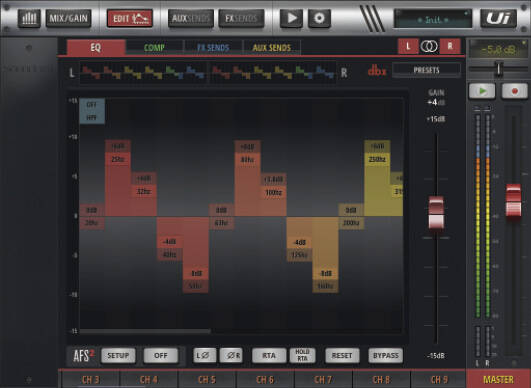The width and height of the screenshot is (531, 388).
Task: Toggle AFS OFF button
Action: (161, 355)
